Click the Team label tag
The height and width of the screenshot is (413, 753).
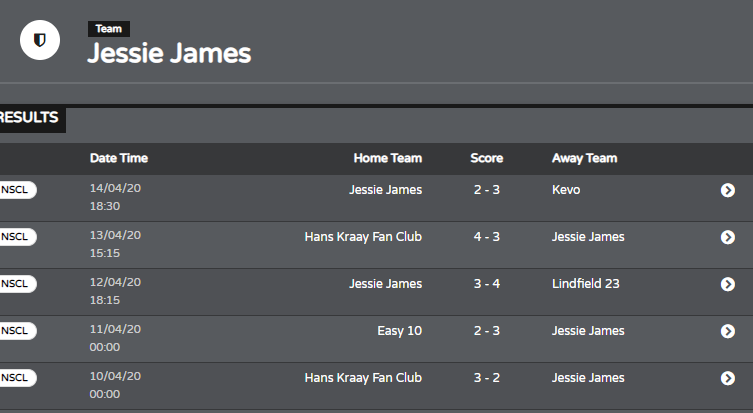pos(109,29)
